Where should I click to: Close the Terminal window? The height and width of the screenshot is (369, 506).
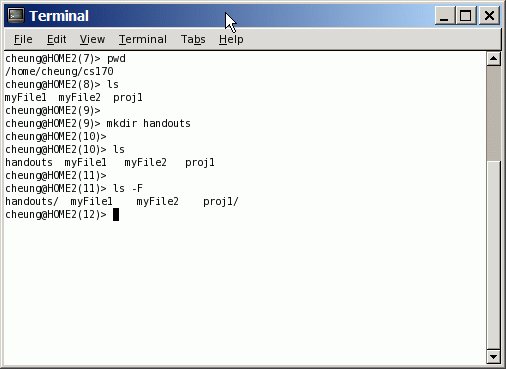(x=489, y=16)
